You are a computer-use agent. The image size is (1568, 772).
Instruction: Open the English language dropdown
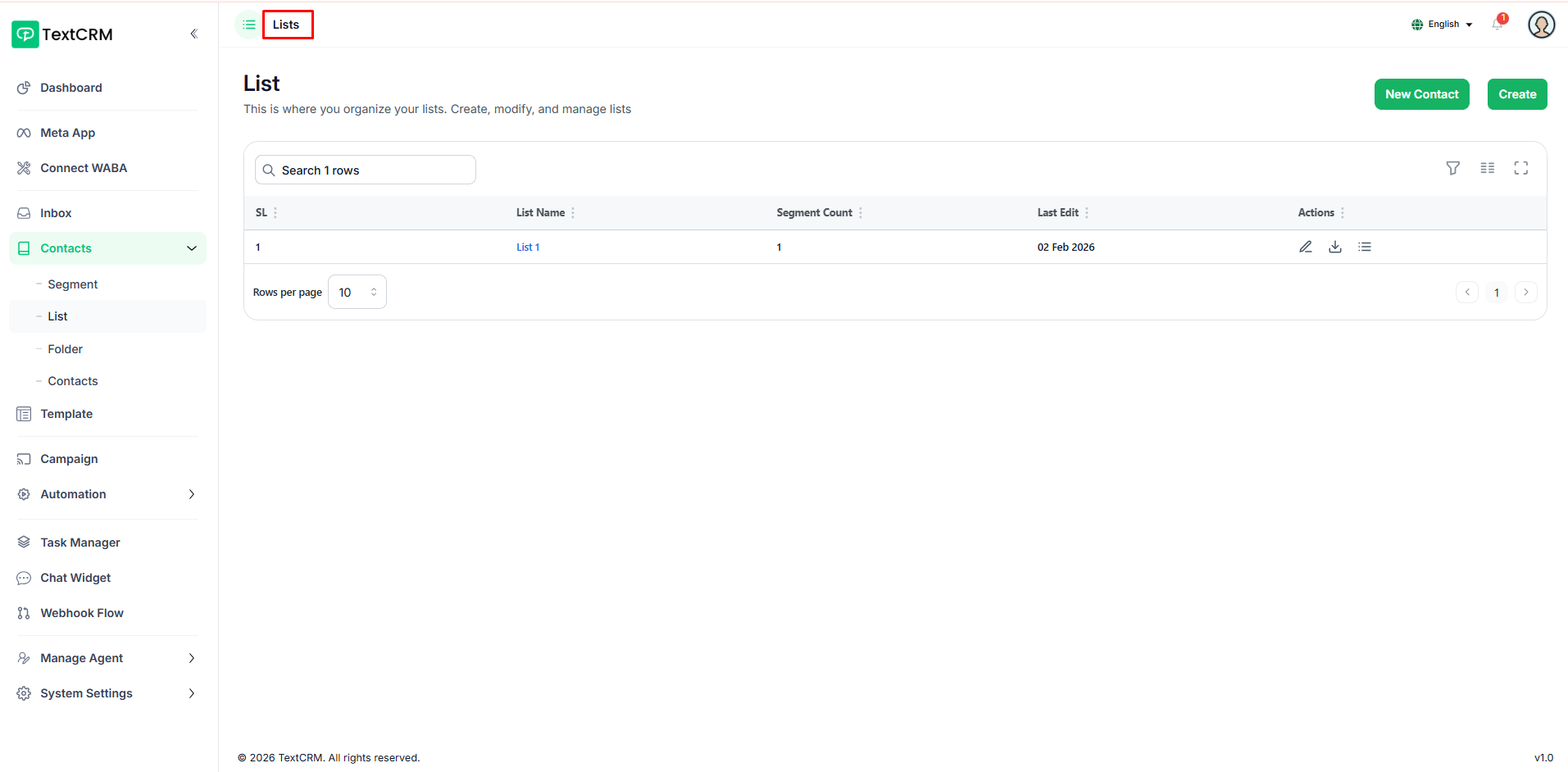[1442, 25]
